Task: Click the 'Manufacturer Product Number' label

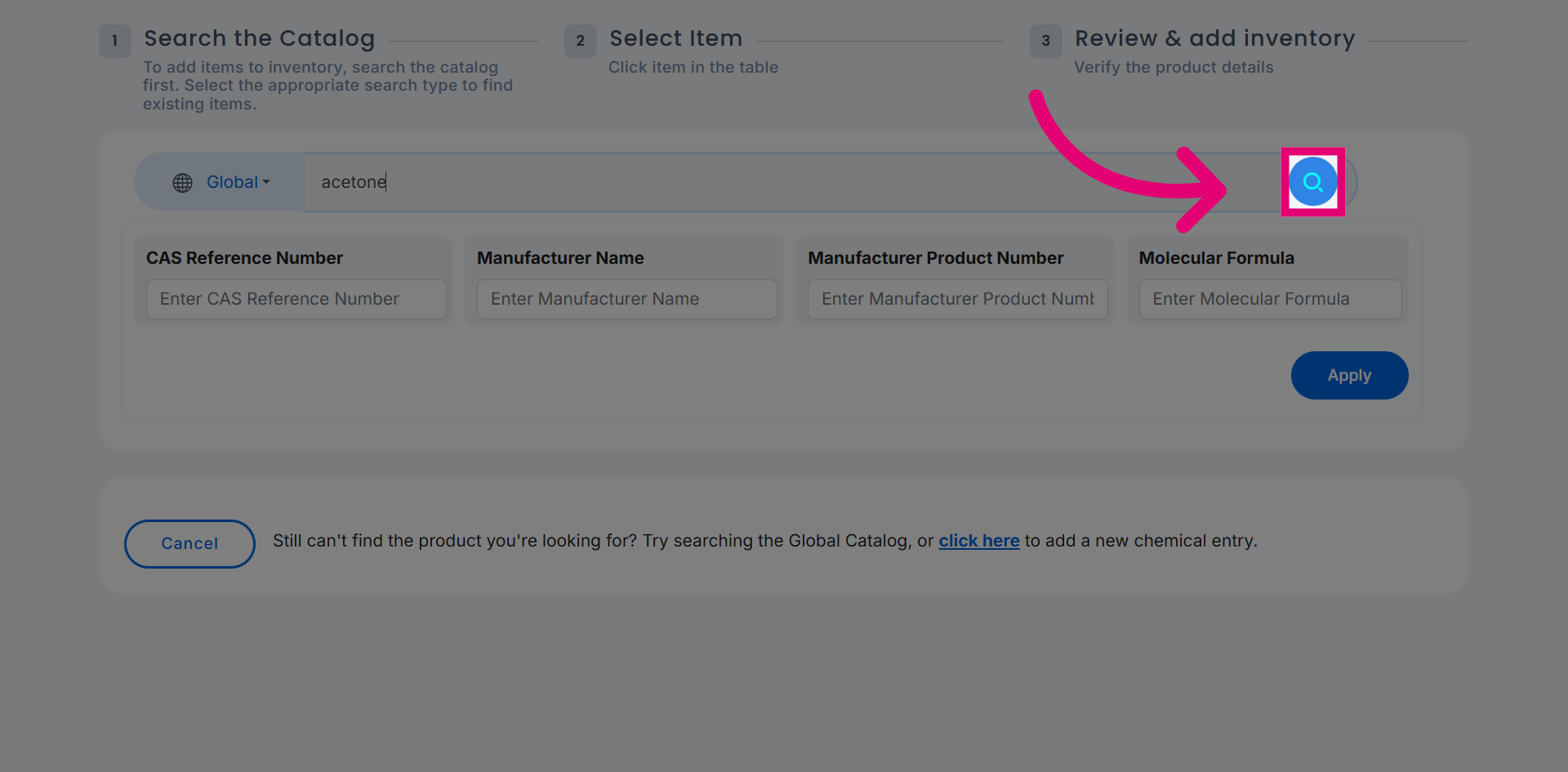Action: [x=935, y=258]
